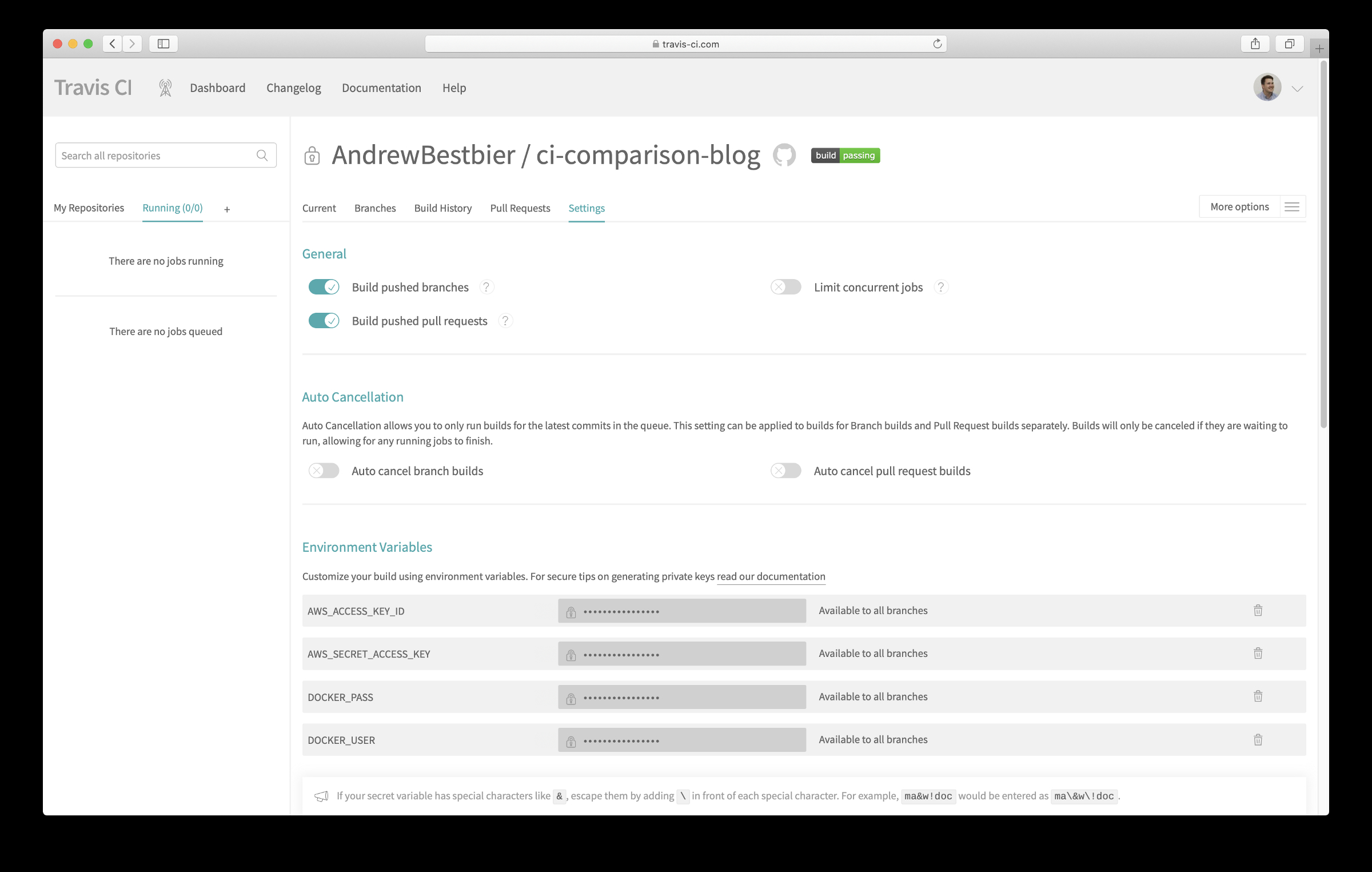Viewport: 1372px width, 872px height.
Task: Delete the DOCKER_PASS variable via trash icon
Action: tap(1258, 696)
